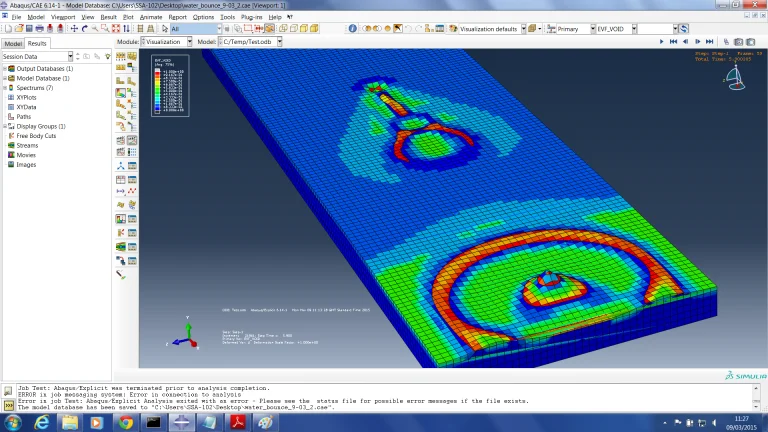Select XYData in the results tree
This screenshot has width=768, height=432.
[27, 107]
